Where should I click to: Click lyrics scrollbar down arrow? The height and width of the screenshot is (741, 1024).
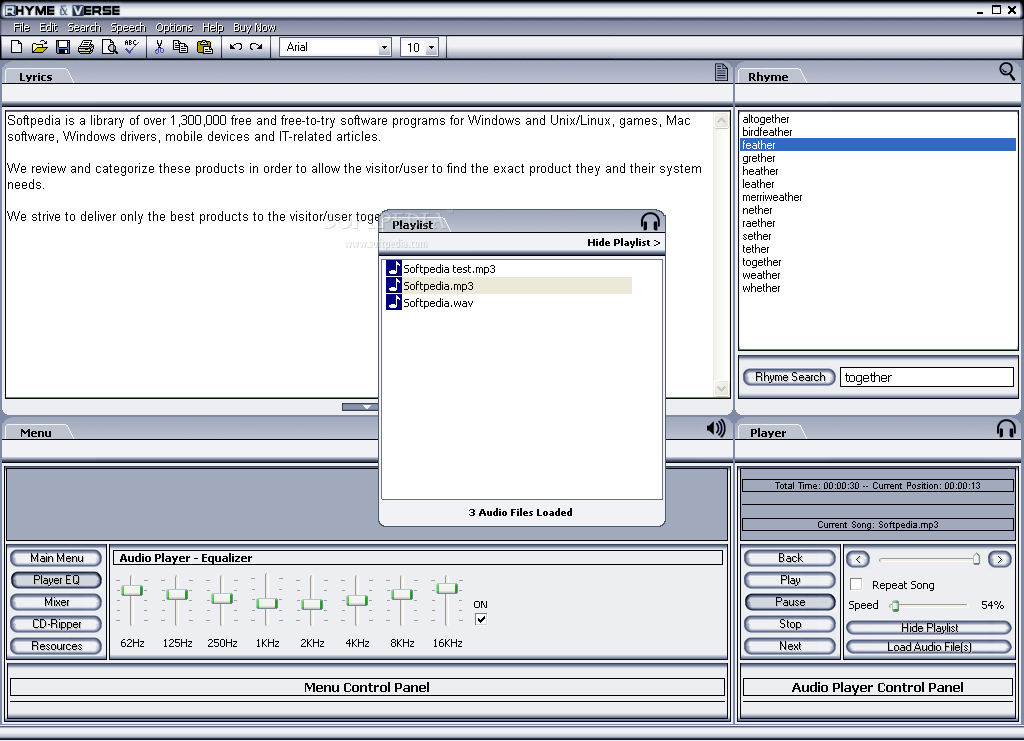point(722,388)
